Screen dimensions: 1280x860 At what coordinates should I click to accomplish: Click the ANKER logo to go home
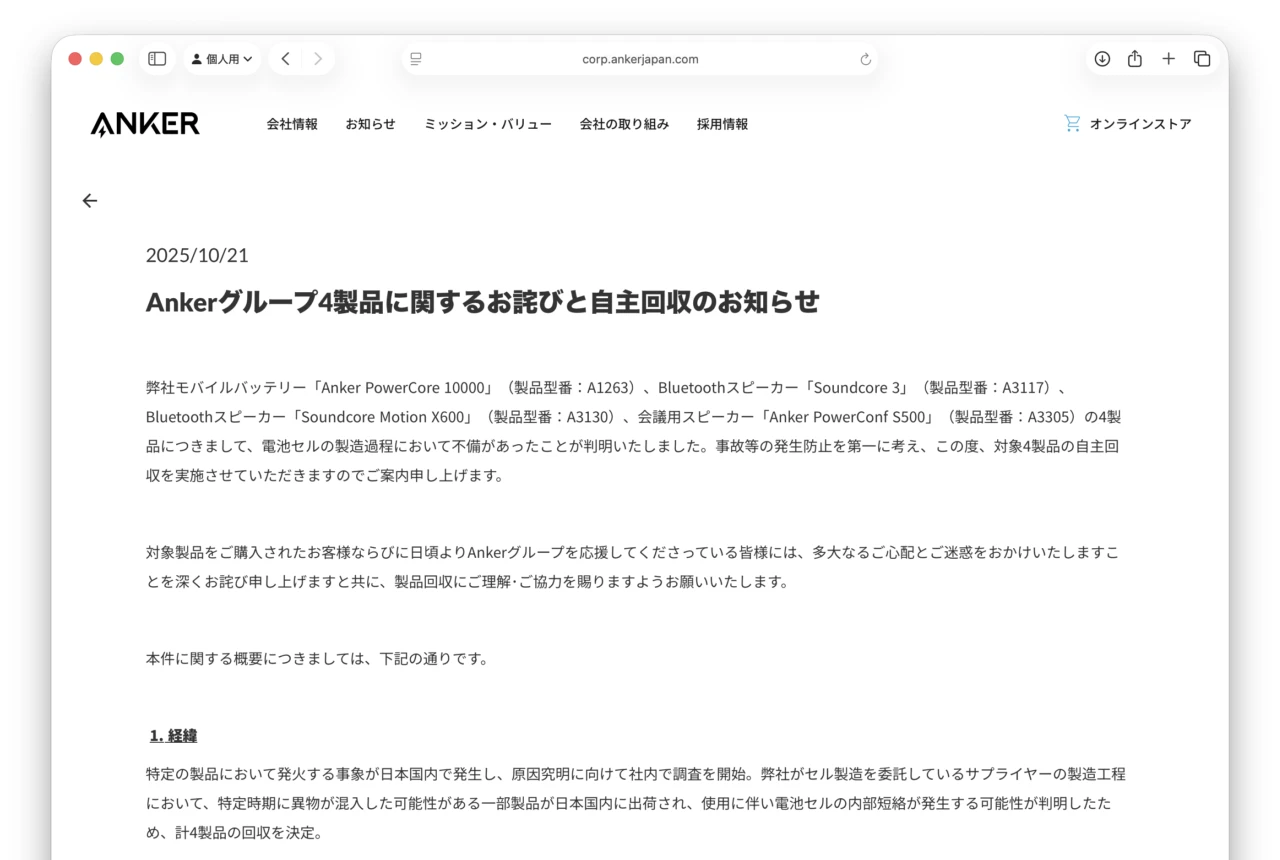pos(144,123)
